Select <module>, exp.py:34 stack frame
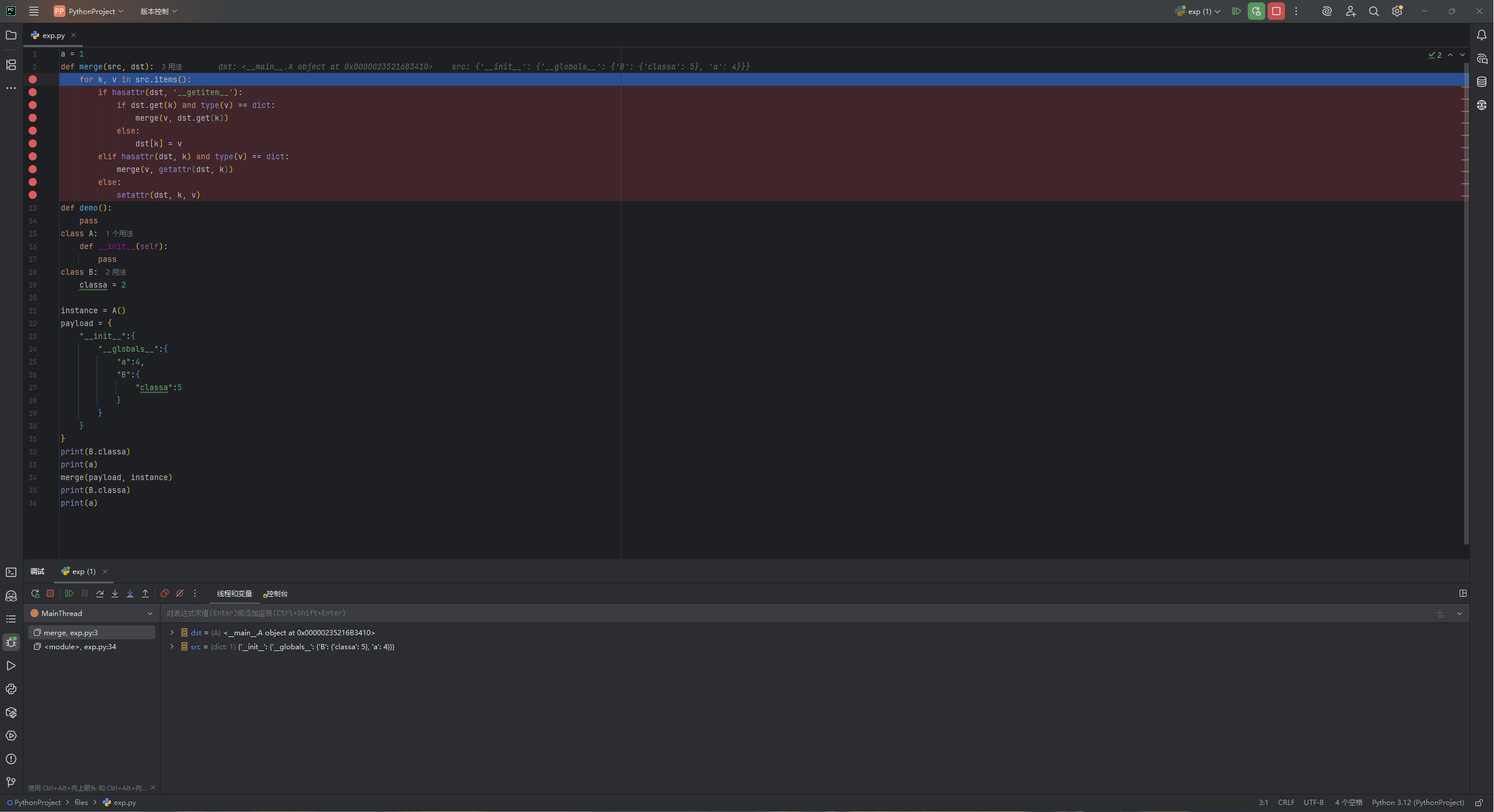Image resolution: width=1494 pixels, height=812 pixels. (x=80, y=646)
